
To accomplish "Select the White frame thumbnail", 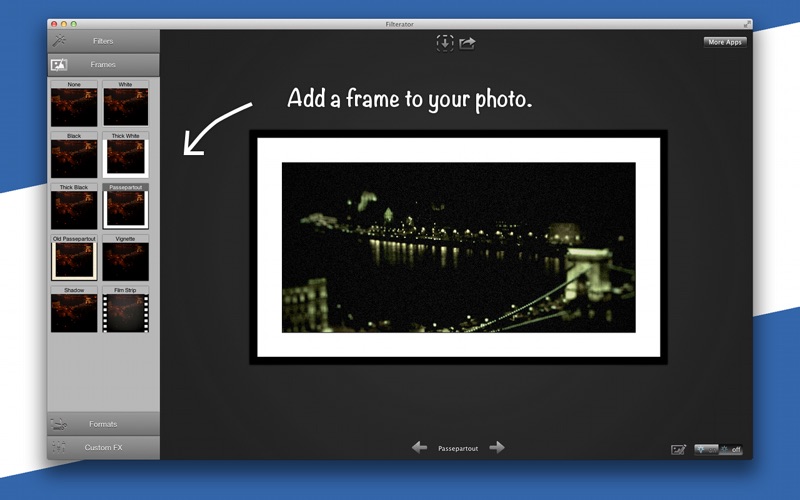I will [x=126, y=104].
